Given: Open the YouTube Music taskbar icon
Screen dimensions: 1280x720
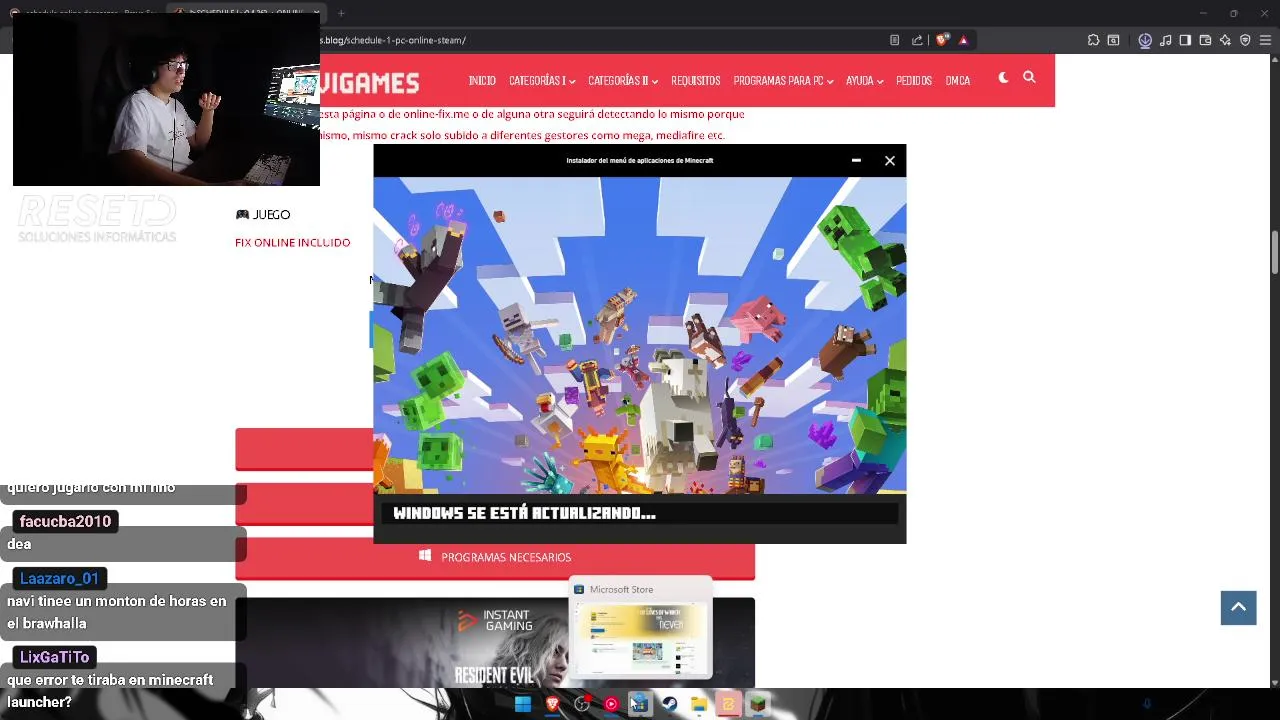Looking at the screenshot, I should click(x=611, y=704).
